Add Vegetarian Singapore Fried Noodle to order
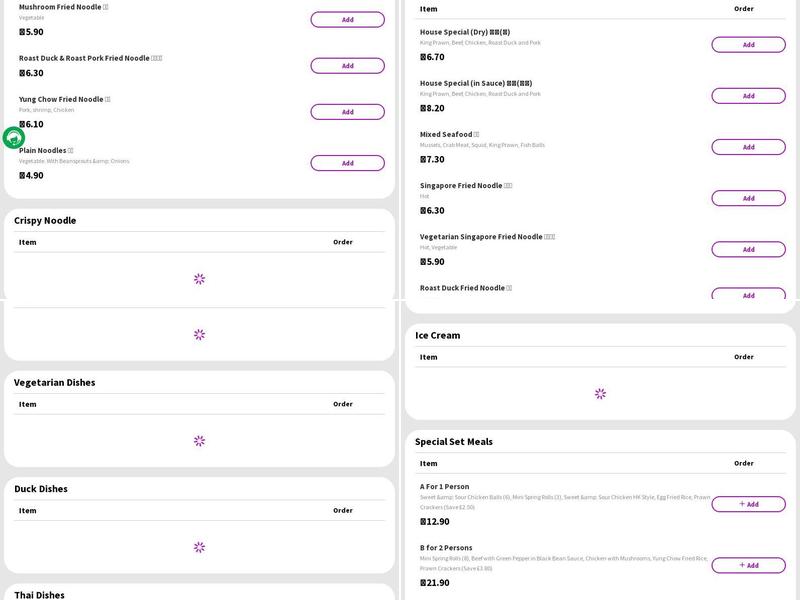Image resolution: width=800 pixels, height=600 pixels. (x=748, y=249)
